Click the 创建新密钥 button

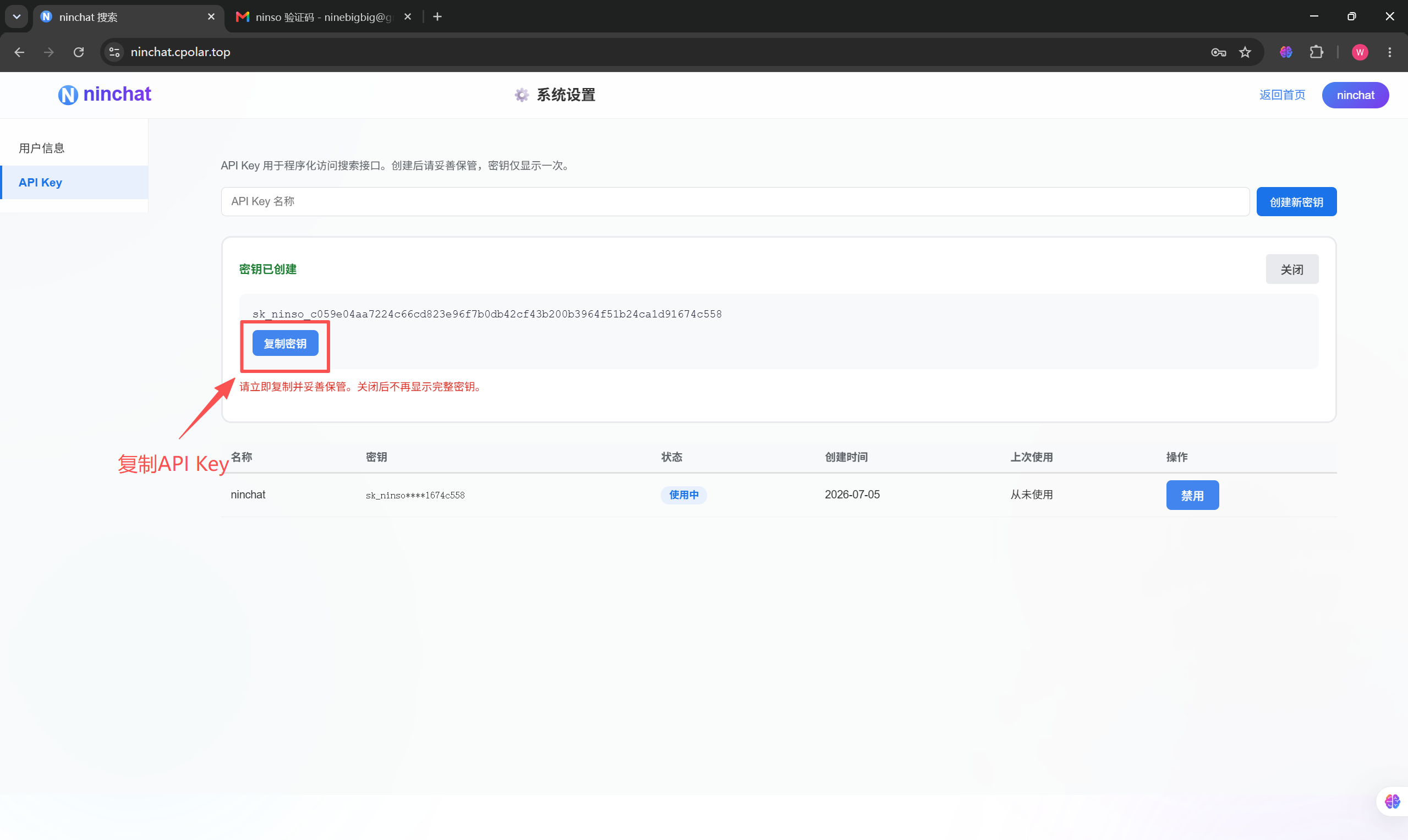(1296, 201)
